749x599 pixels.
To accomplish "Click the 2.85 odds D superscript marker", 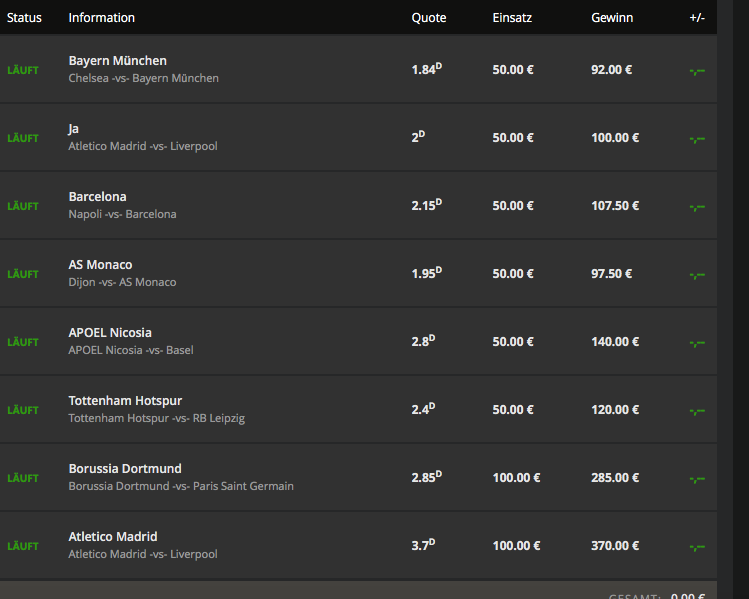I will pyautogui.click(x=439, y=474).
